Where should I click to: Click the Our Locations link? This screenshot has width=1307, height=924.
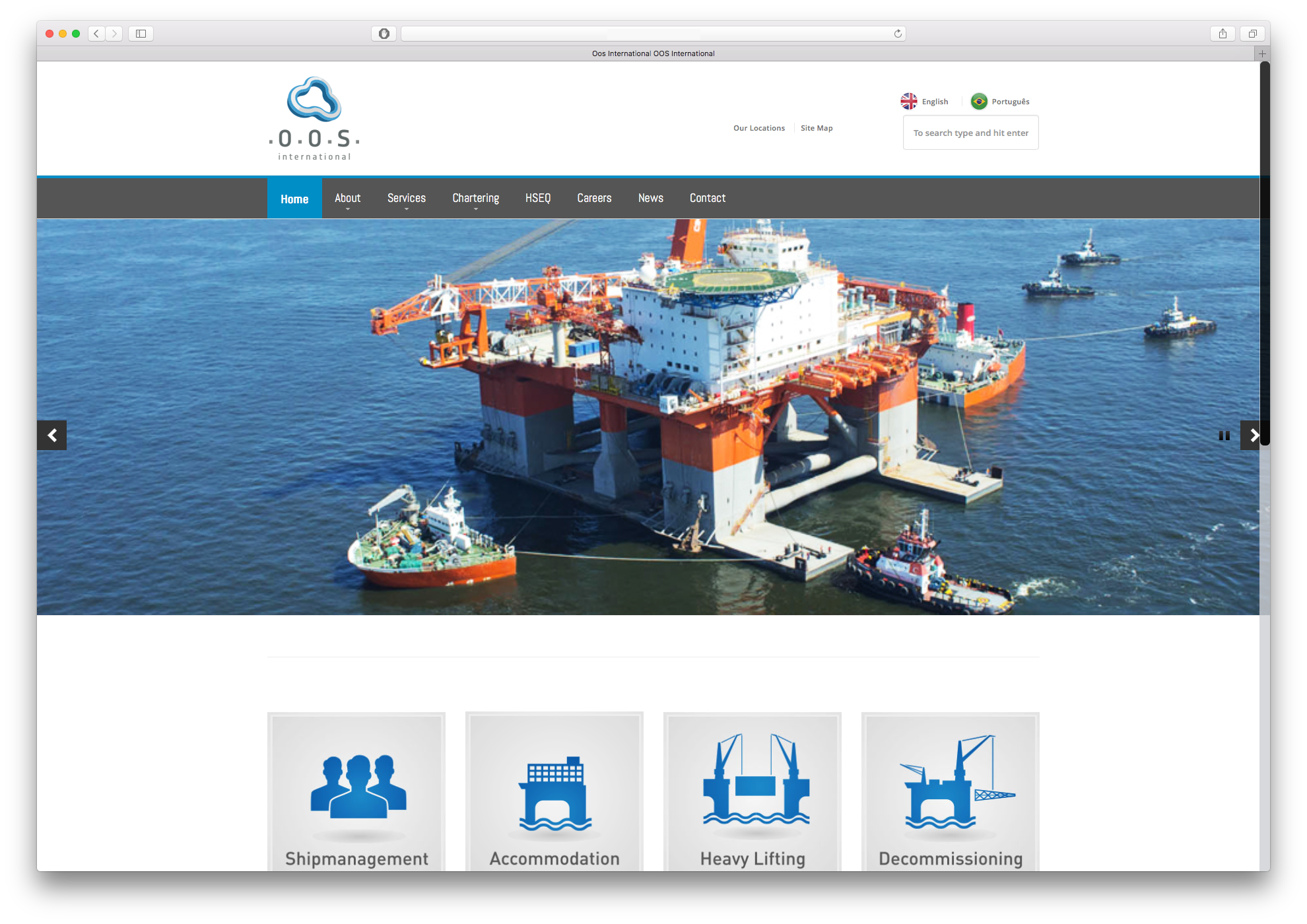(758, 127)
